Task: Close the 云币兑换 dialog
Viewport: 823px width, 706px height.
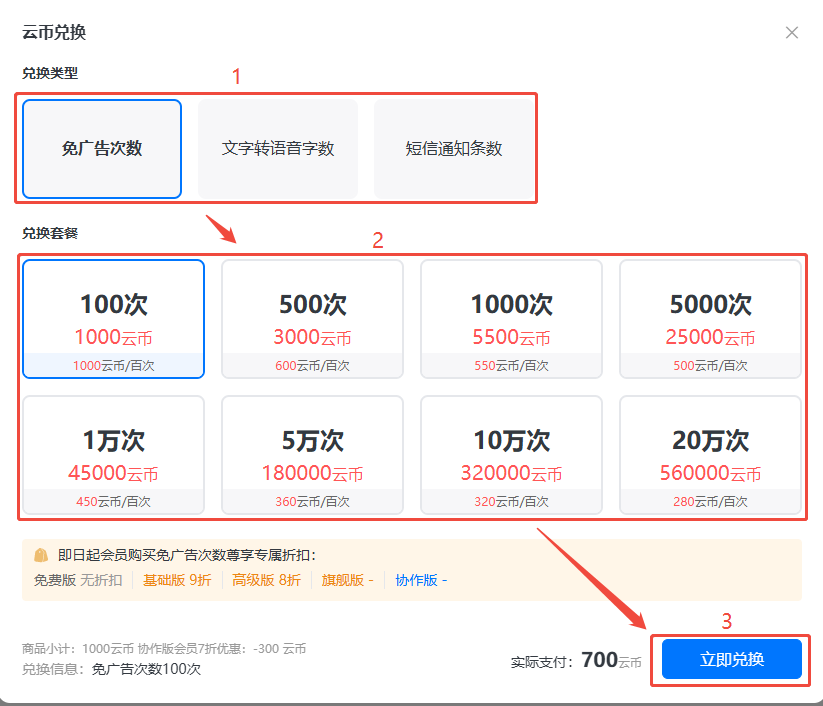Action: pos(792,33)
